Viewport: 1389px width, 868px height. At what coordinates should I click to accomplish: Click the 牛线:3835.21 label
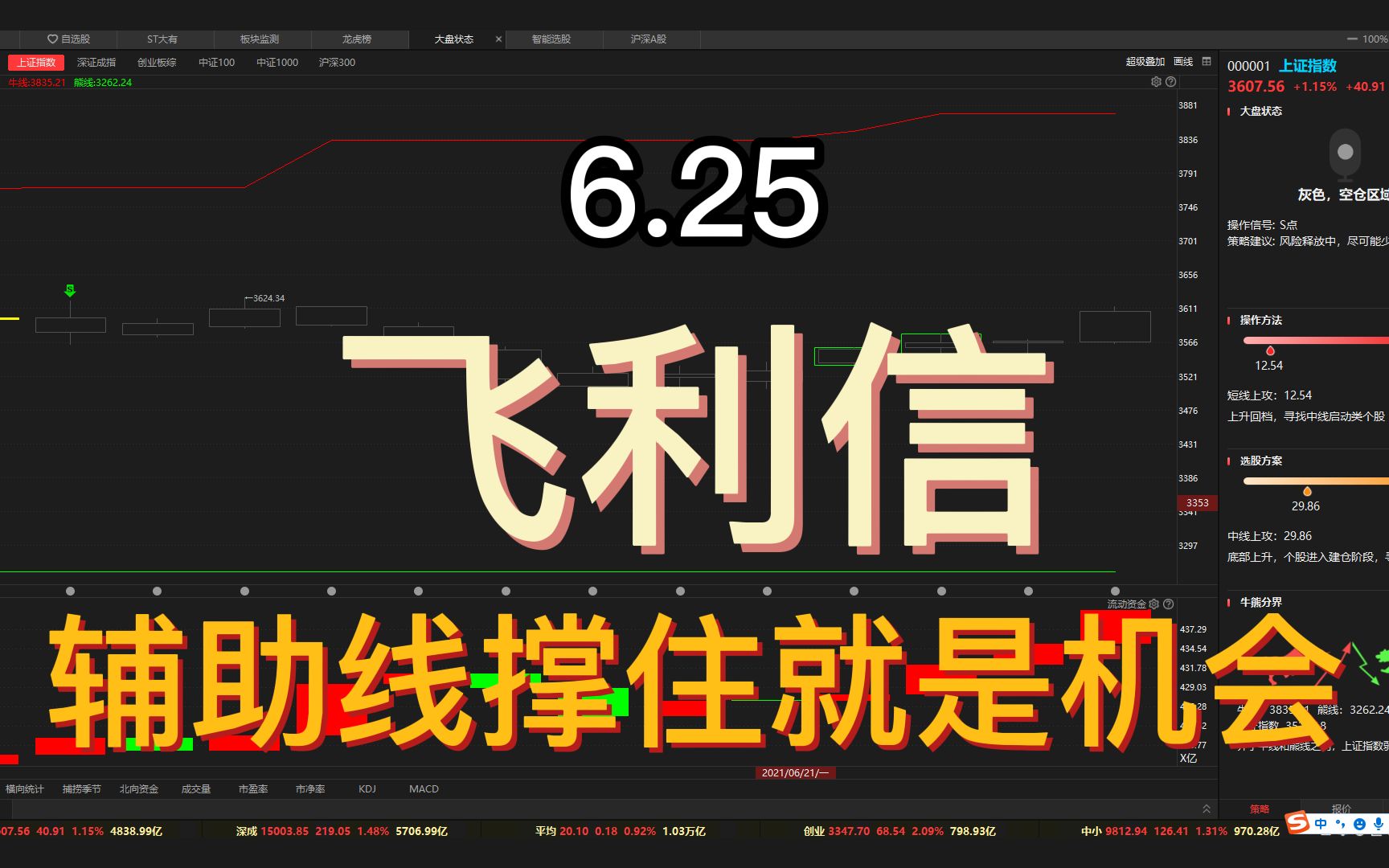36,82
